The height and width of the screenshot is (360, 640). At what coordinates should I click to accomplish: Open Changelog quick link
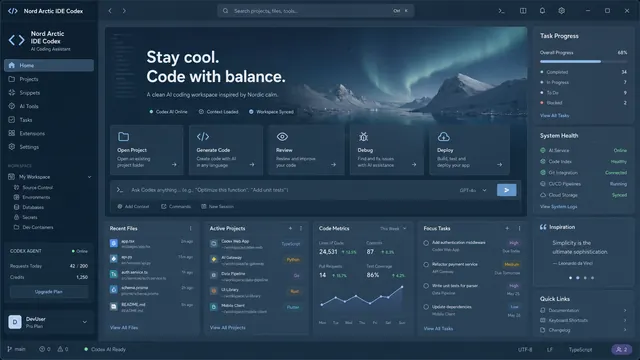tap(583, 330)
